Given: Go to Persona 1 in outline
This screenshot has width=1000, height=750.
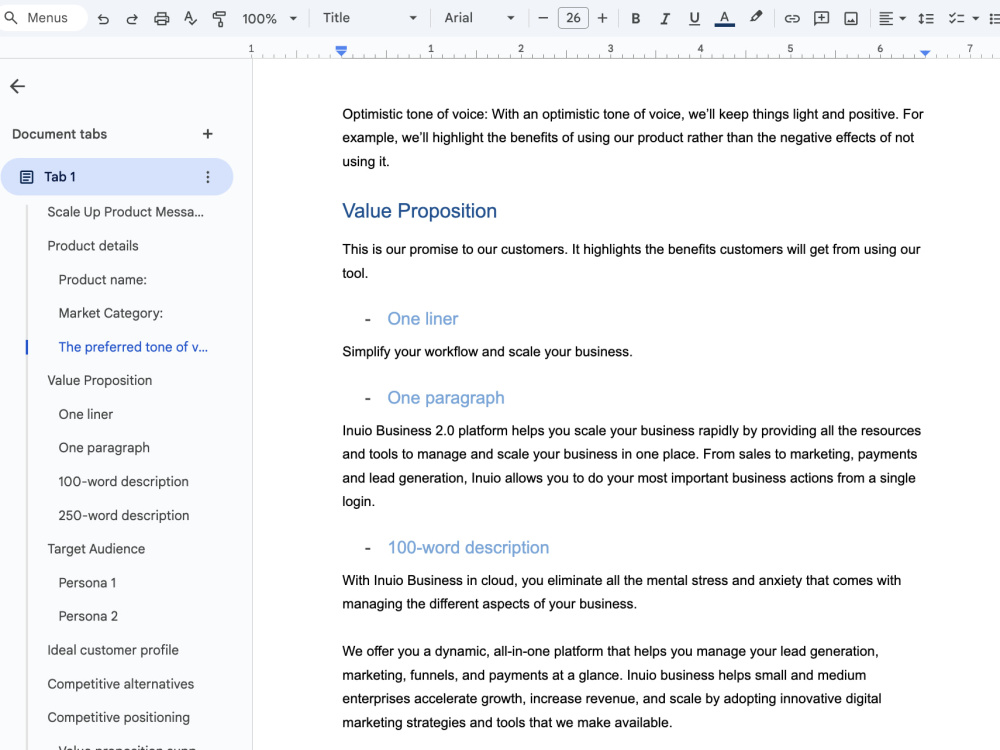Looking at the screenshot, I should click(x=87, y=582).
